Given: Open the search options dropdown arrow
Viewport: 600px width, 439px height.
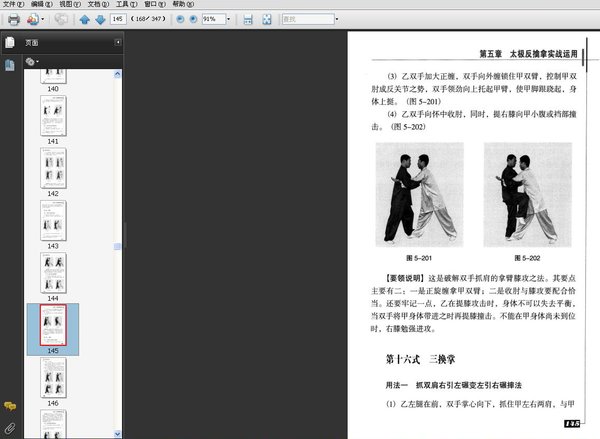Looking at the screenshot, I should [x=337, y=19].
